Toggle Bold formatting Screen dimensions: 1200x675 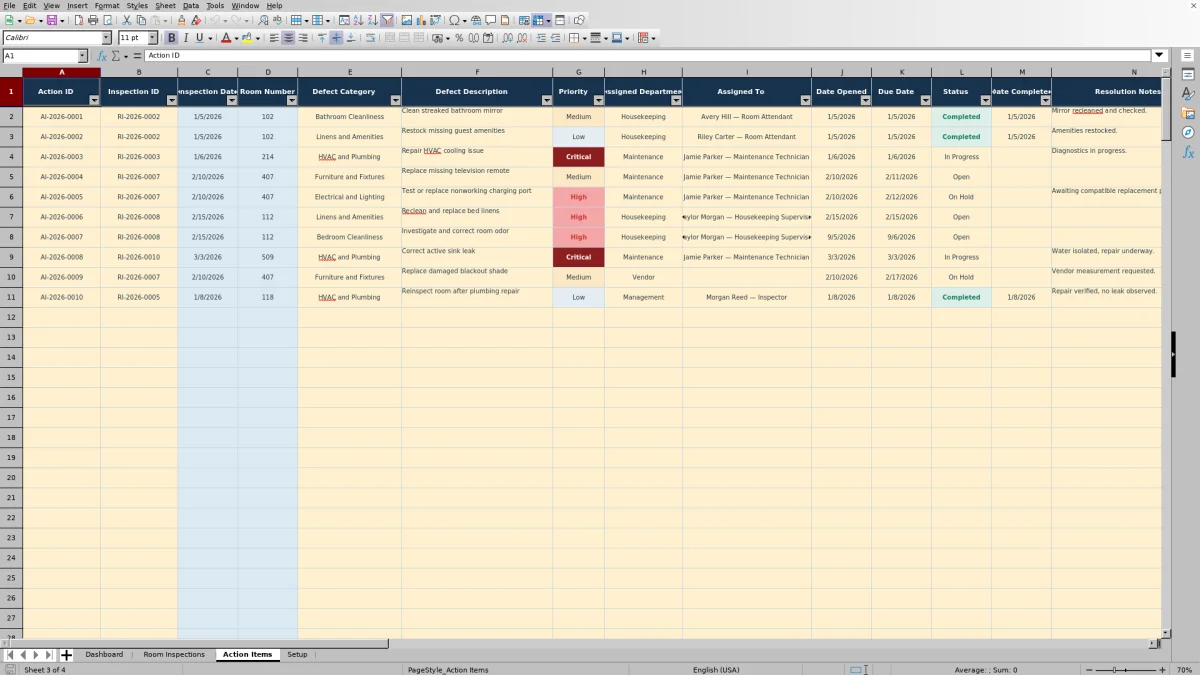tap(171, 38)
